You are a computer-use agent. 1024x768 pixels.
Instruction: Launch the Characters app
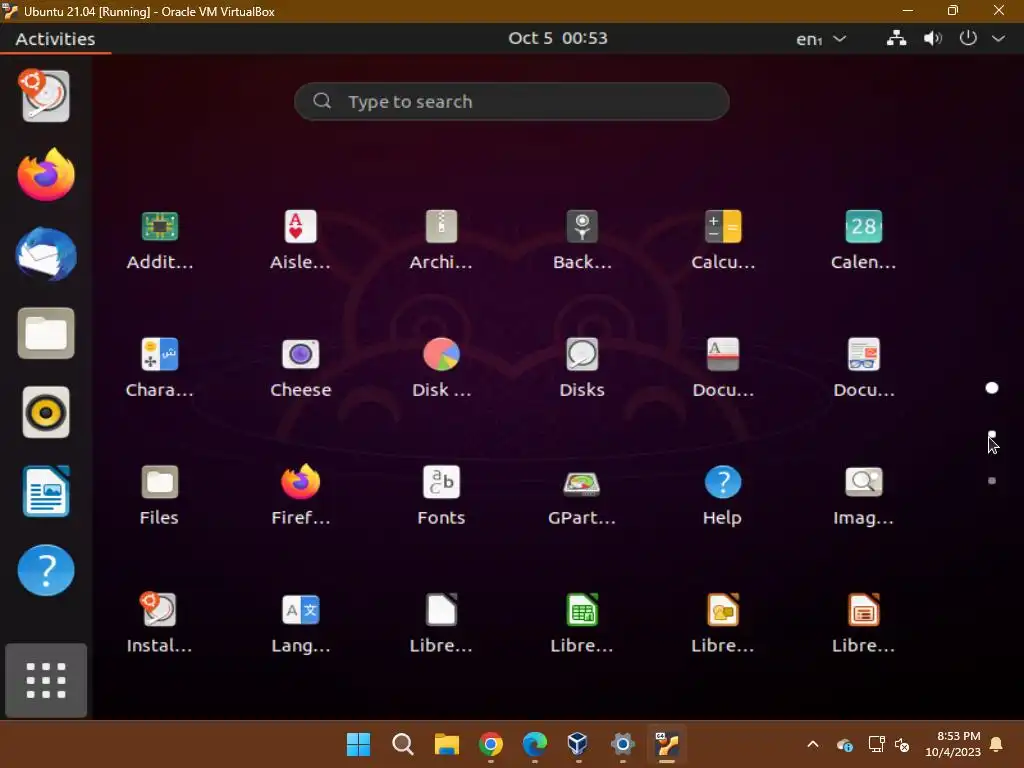160,368
